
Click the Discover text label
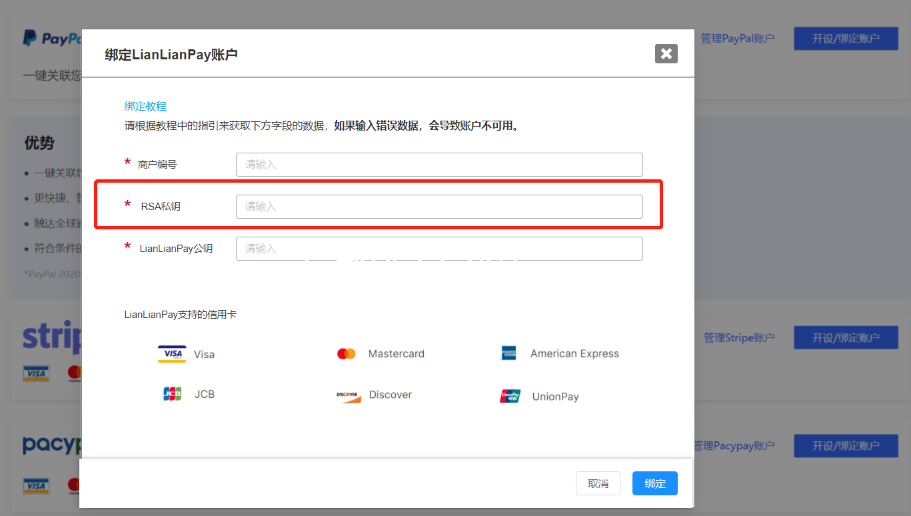(x=390, y=395)
